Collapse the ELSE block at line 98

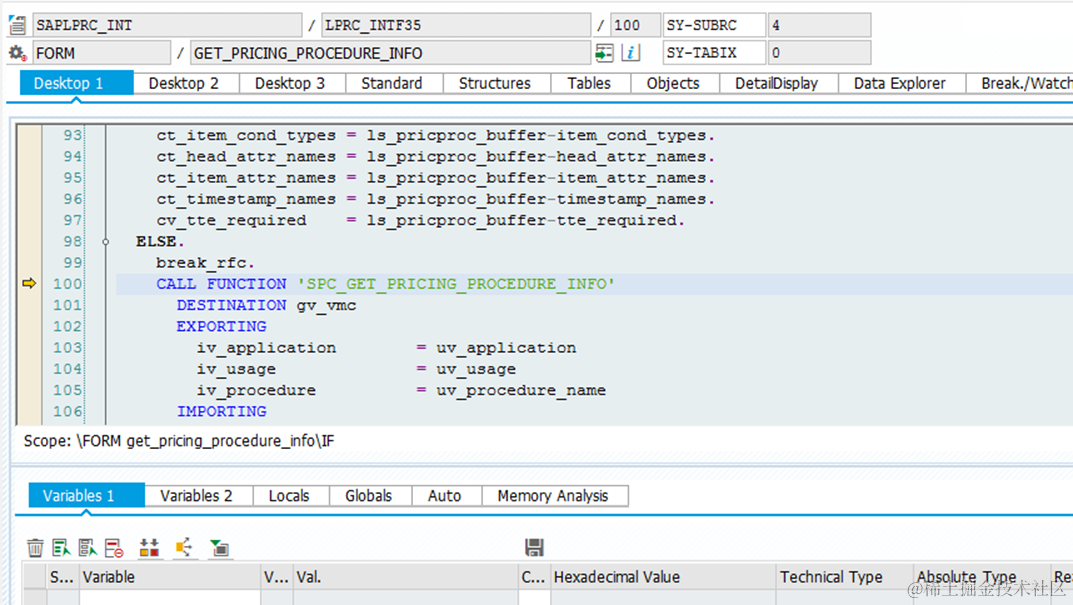[105, 242]
